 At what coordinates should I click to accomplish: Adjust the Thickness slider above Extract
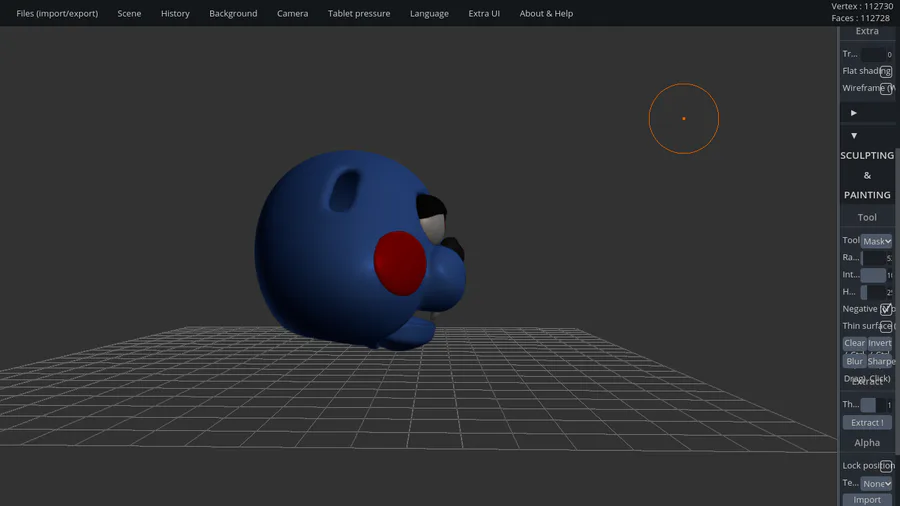[x=873, y=405]
